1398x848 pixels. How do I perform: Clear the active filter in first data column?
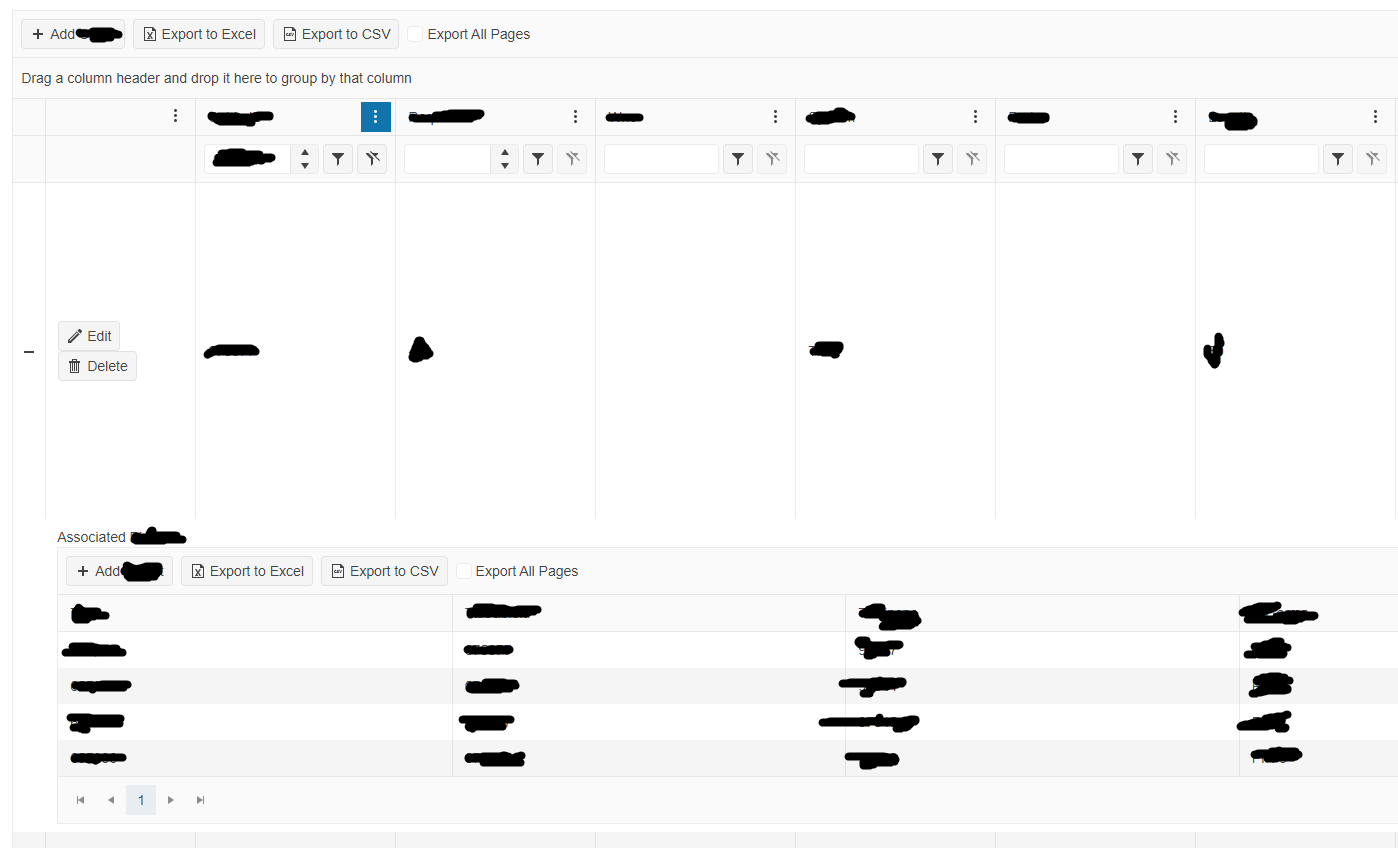pyautogui.click(x=372, y=159)
